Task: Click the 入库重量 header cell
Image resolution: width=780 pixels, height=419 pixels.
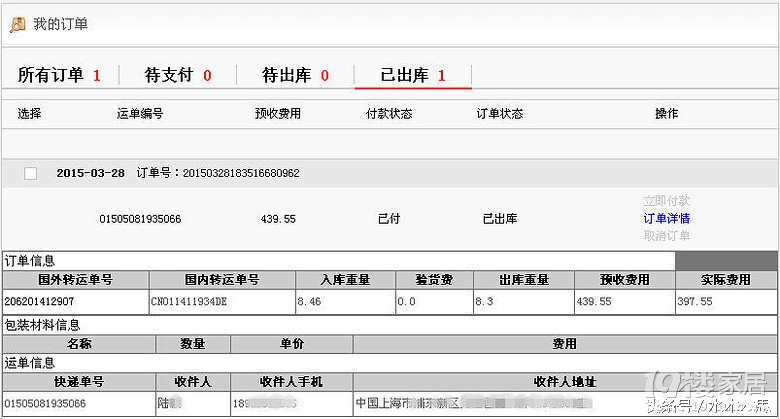Action: [x=346, y=280]
